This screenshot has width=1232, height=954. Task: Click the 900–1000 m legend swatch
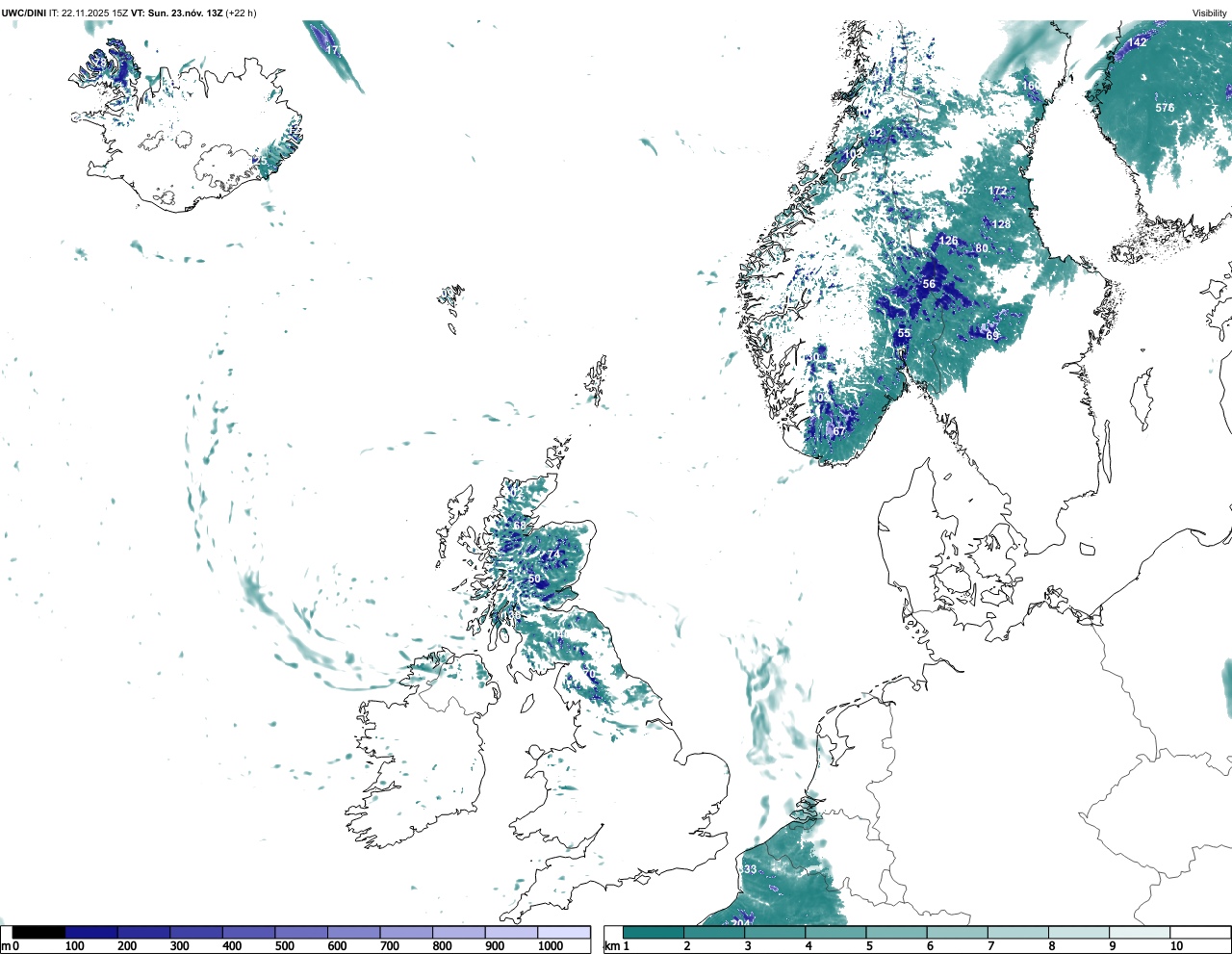coord(511,932)
